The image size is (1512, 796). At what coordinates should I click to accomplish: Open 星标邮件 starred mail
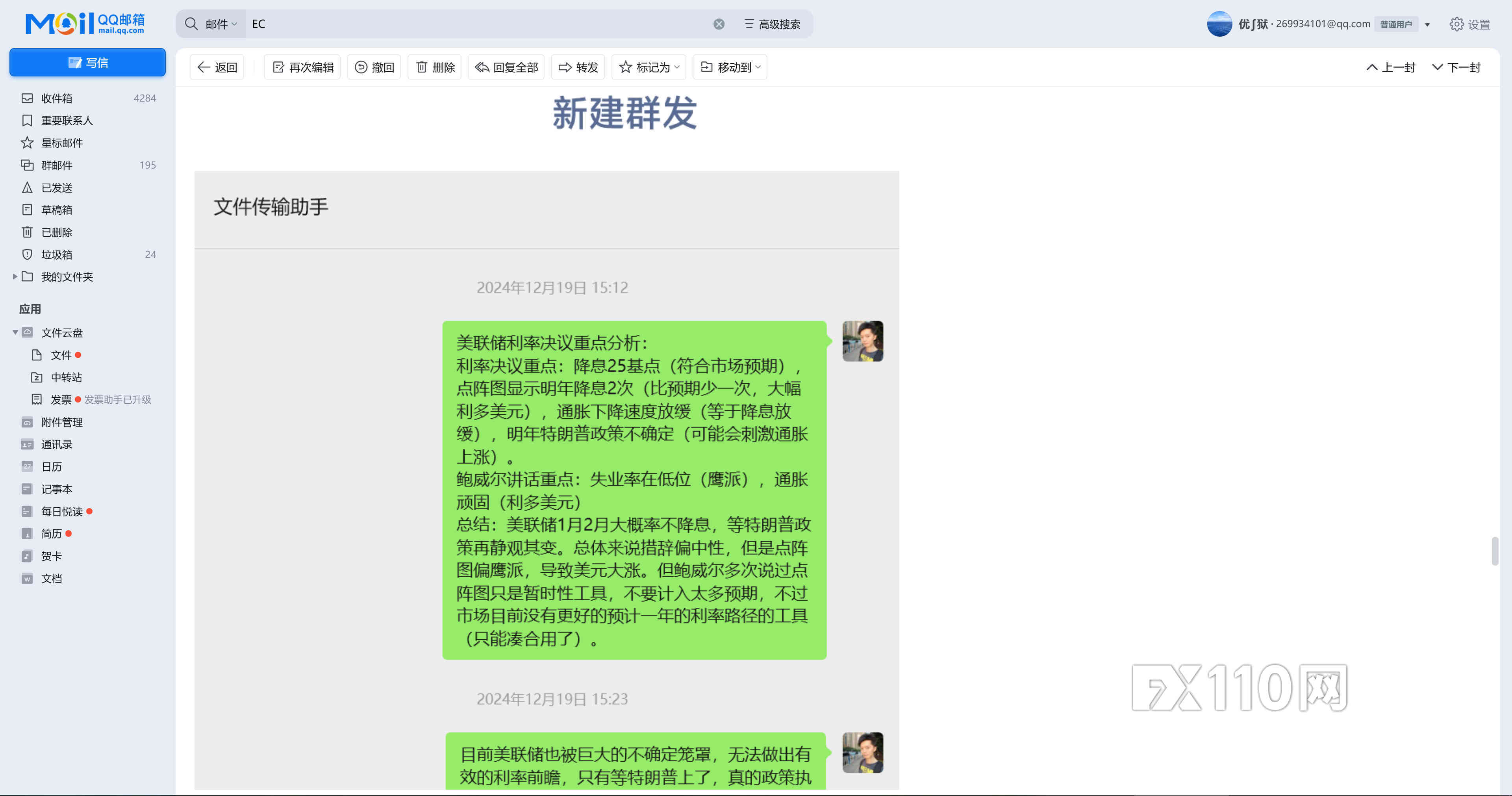point(87,143)
